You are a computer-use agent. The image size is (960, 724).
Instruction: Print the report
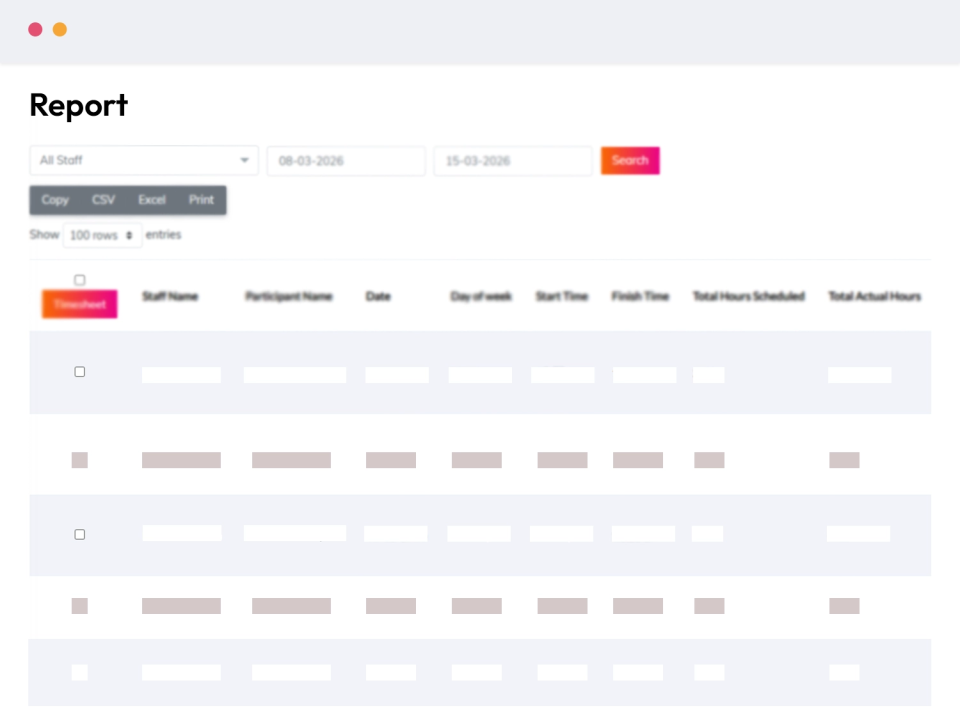coord(201,200)
